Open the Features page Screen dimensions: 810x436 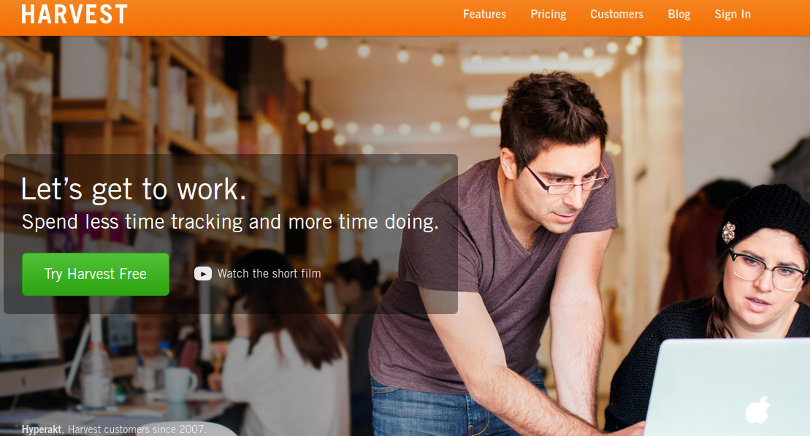pos(484,14)
